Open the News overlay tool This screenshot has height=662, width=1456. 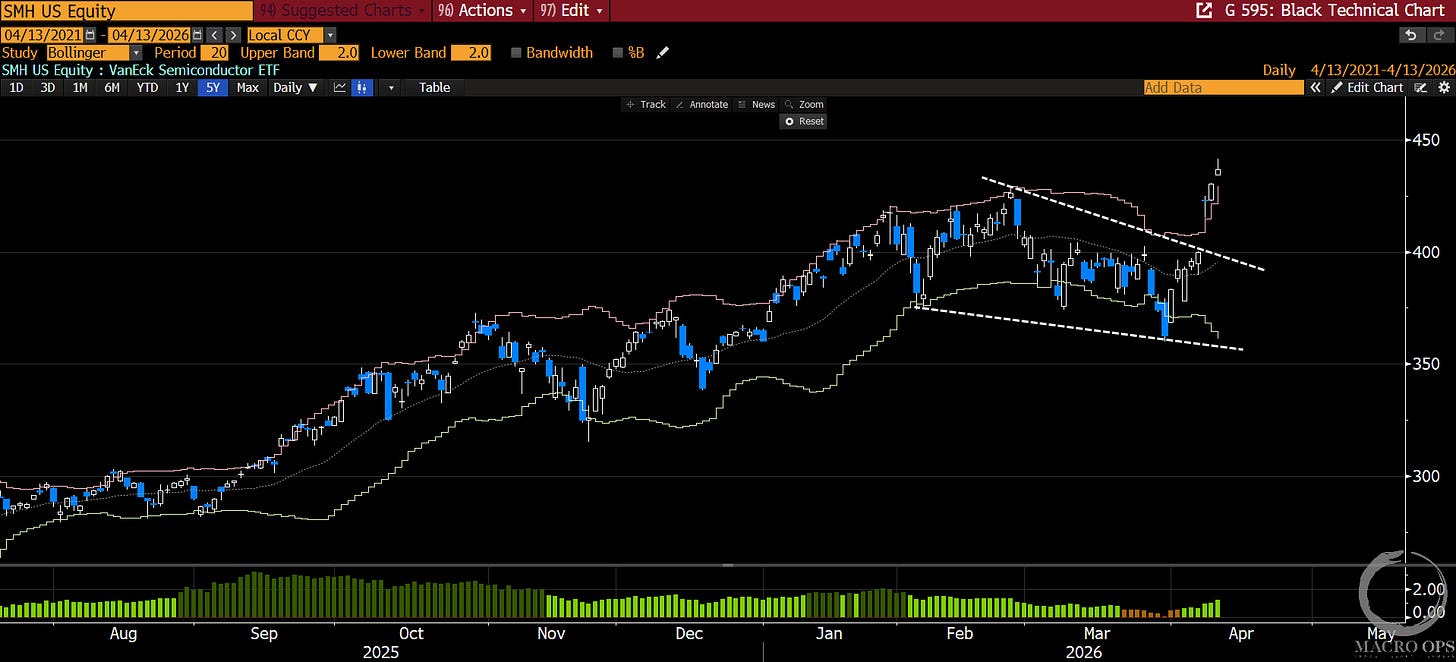click(x=756, y=105)
